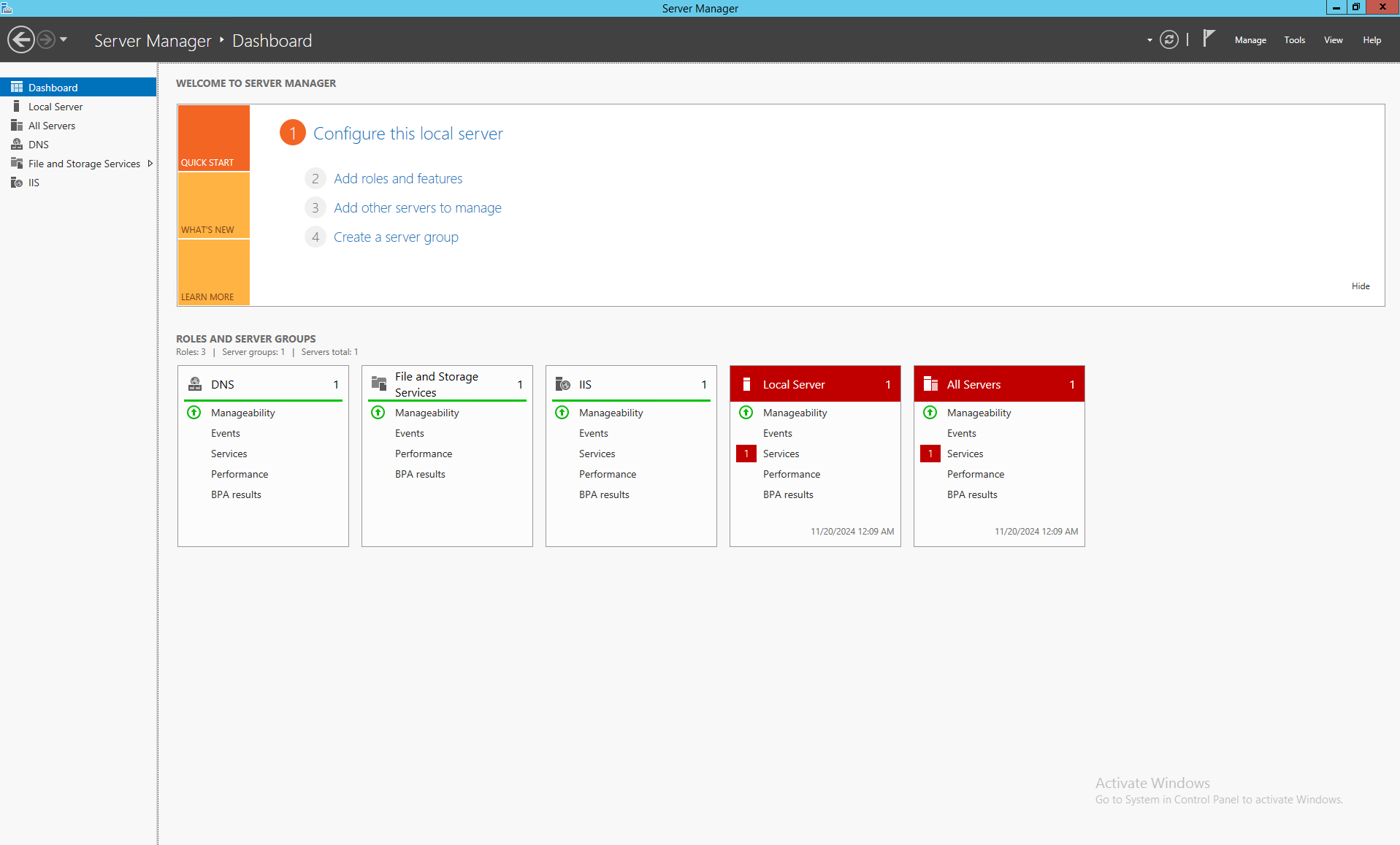
Task: Click File and Storage Services tile icon
Action: tap(379, 383)
